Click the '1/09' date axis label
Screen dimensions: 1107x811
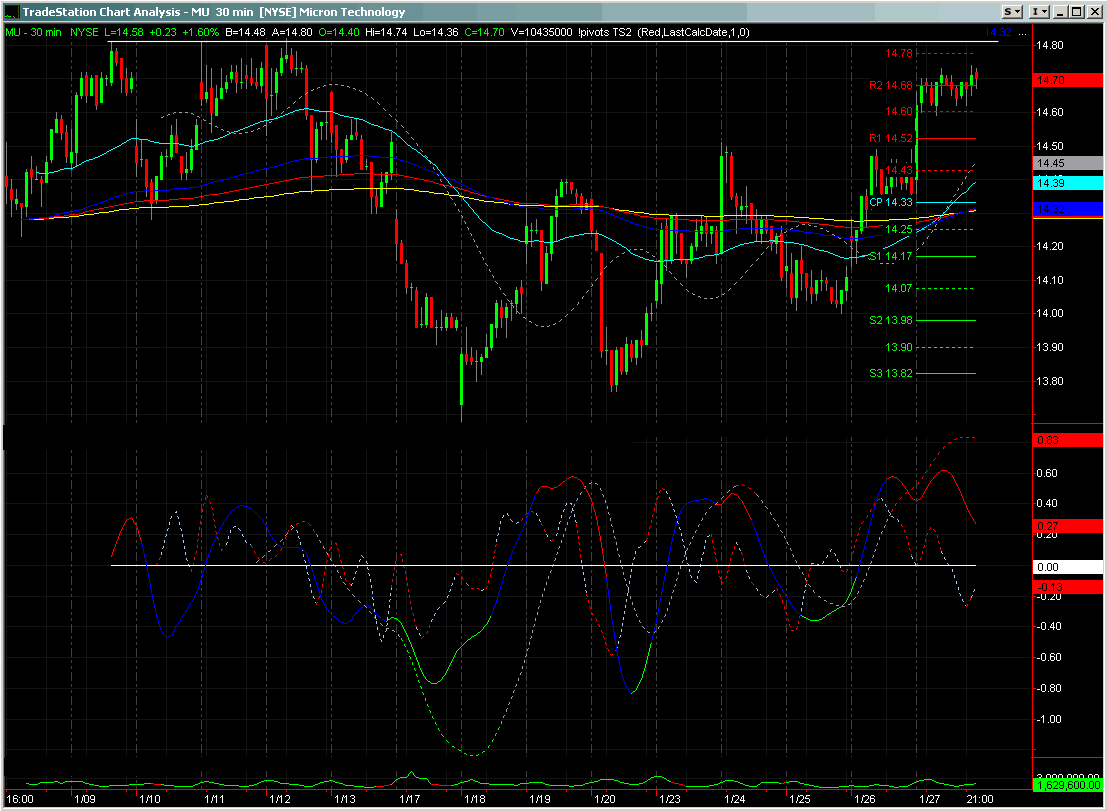(x=85, y=799)
